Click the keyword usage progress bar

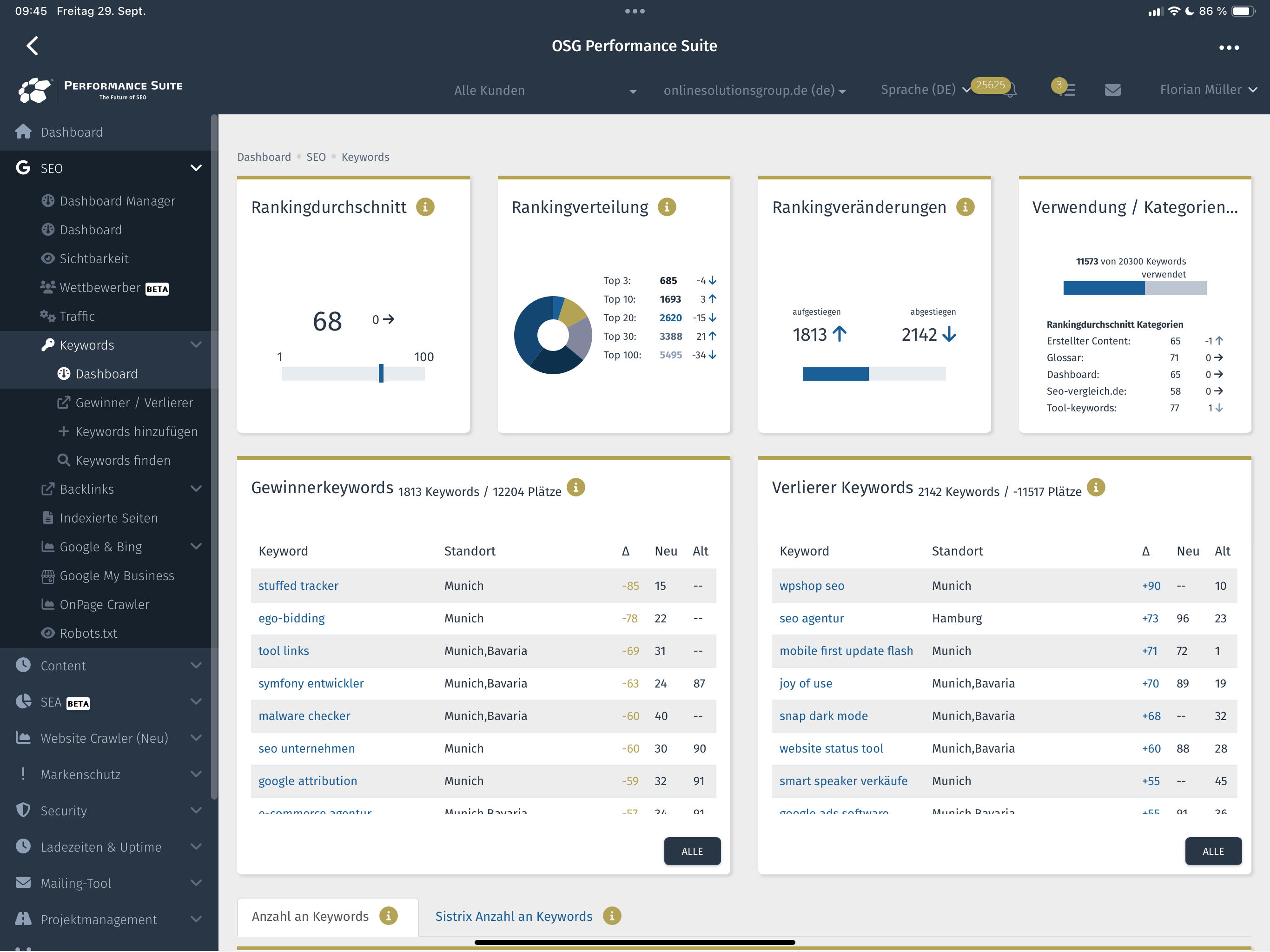tap(1135, 288)
